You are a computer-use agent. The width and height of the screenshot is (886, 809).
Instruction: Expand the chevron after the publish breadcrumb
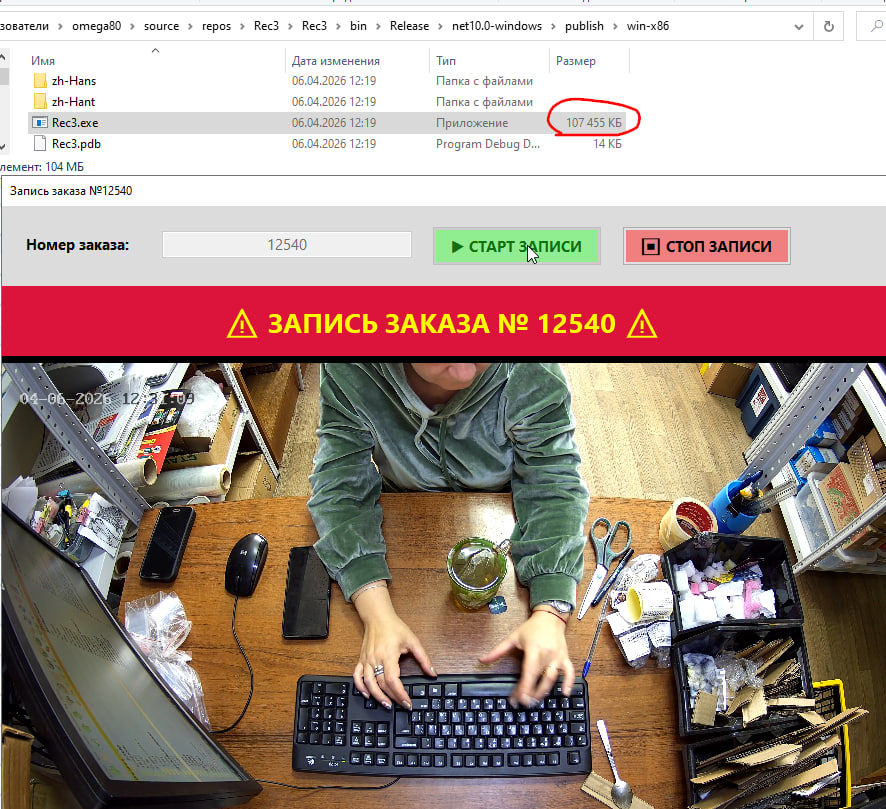pyautogui.click(x=617, y=26)
